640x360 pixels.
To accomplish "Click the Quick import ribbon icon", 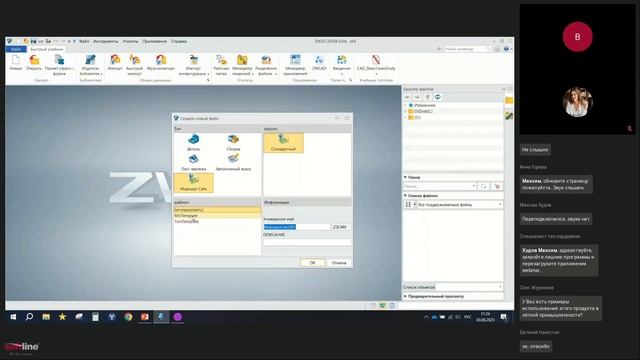I will [134, 60].
